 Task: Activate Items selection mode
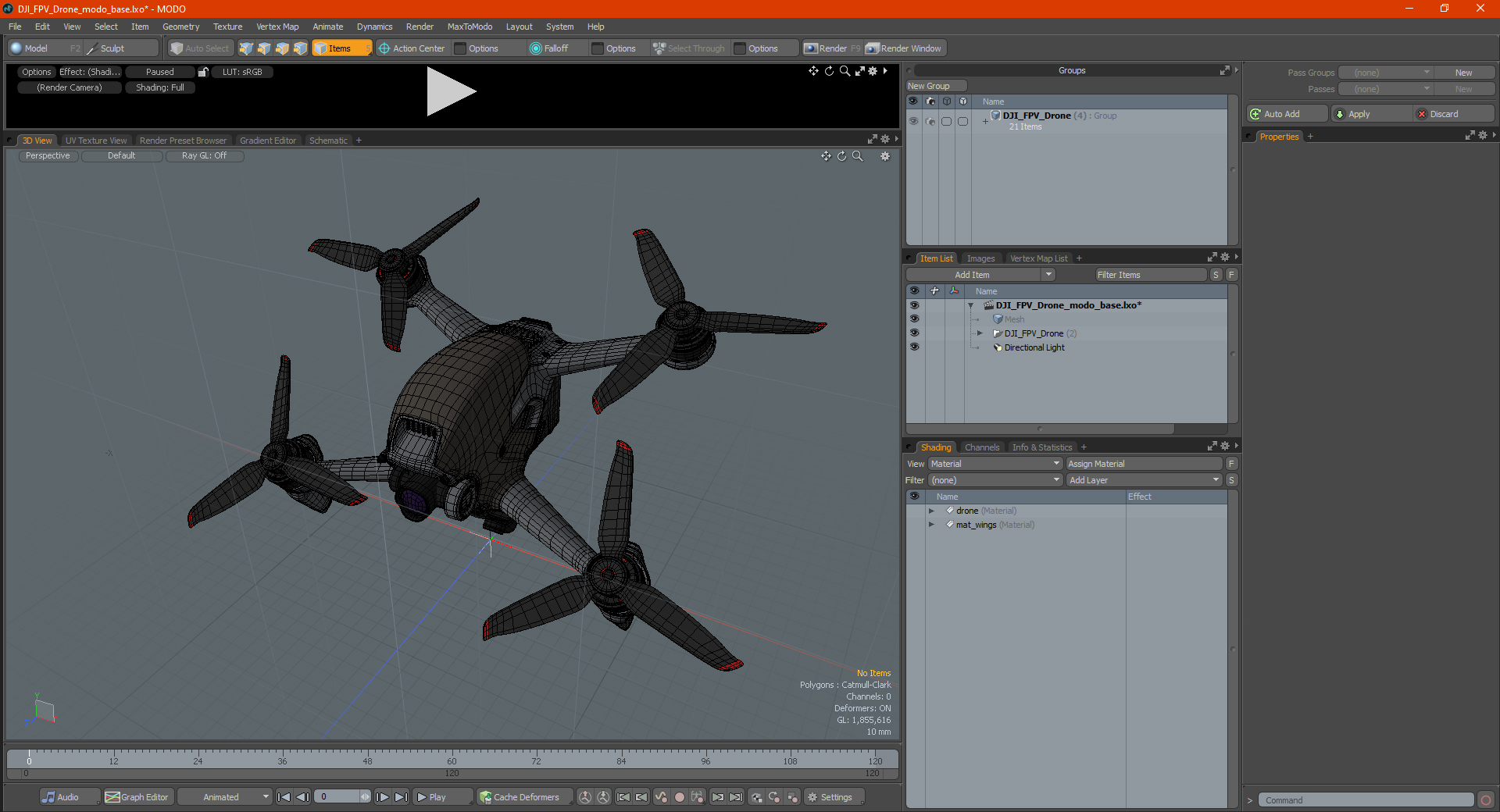(341, 48)
